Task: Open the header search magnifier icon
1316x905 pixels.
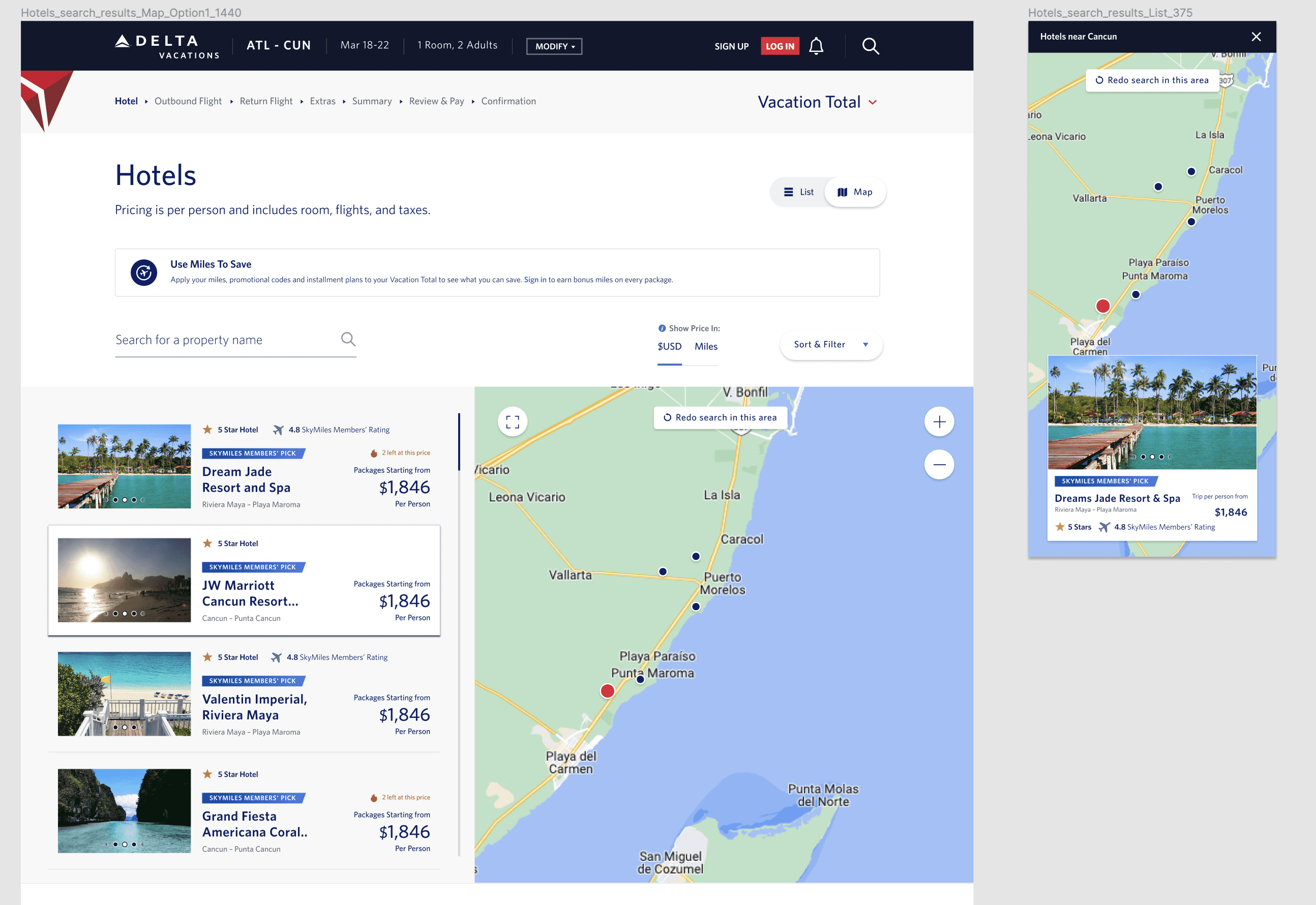Action: click(x=871, y=46)
